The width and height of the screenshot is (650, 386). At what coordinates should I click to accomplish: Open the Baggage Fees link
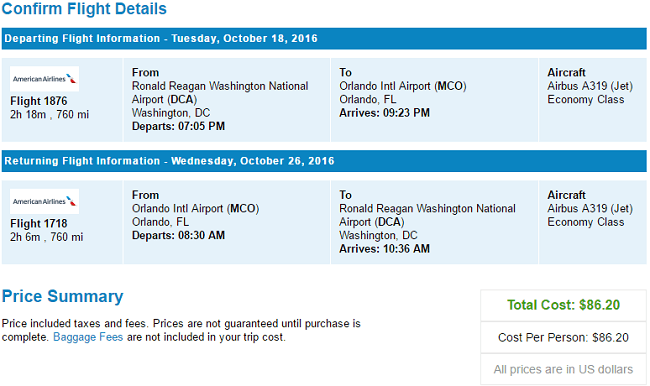point(88,337)
